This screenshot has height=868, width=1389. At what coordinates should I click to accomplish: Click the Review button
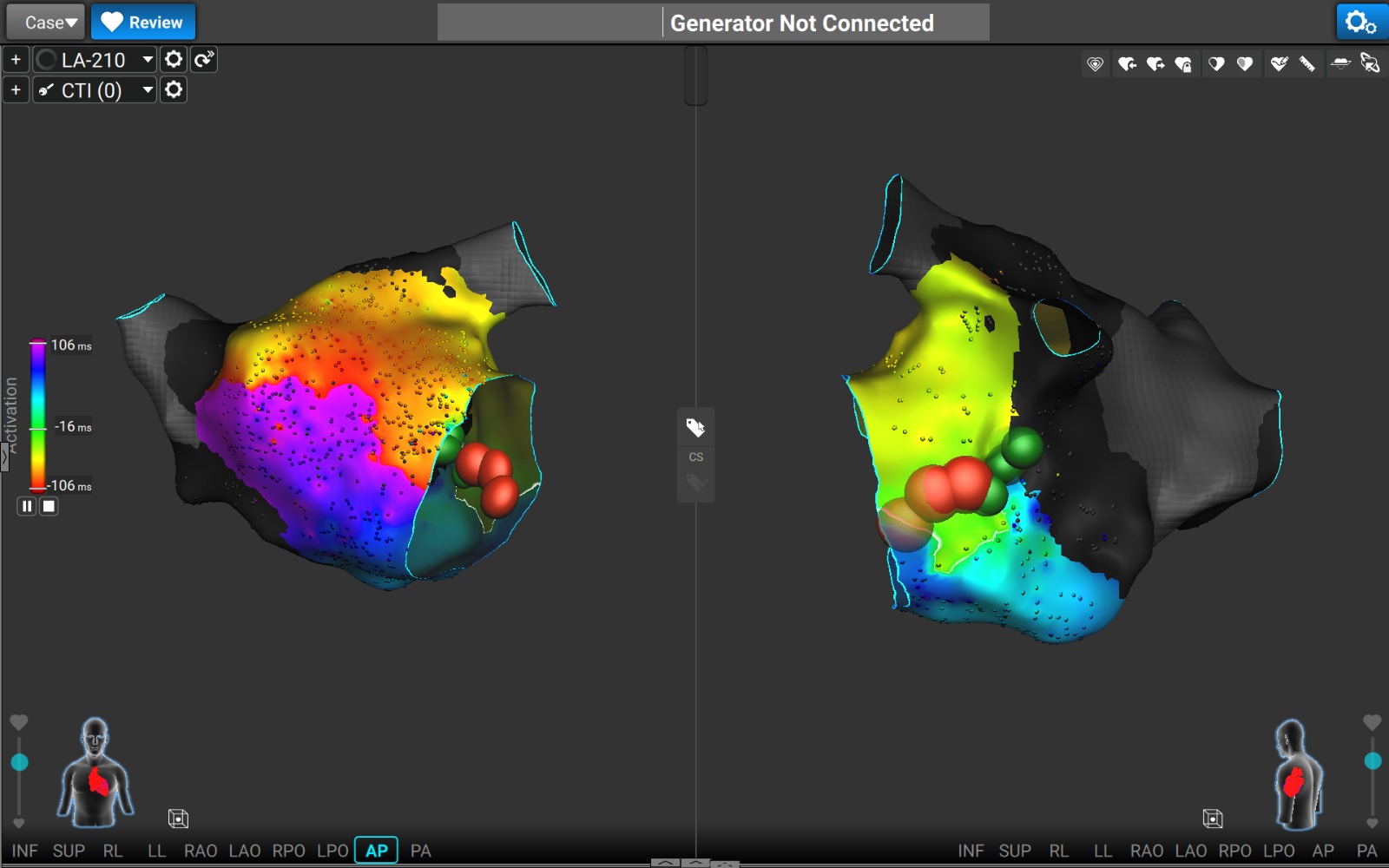click(143, 23)
